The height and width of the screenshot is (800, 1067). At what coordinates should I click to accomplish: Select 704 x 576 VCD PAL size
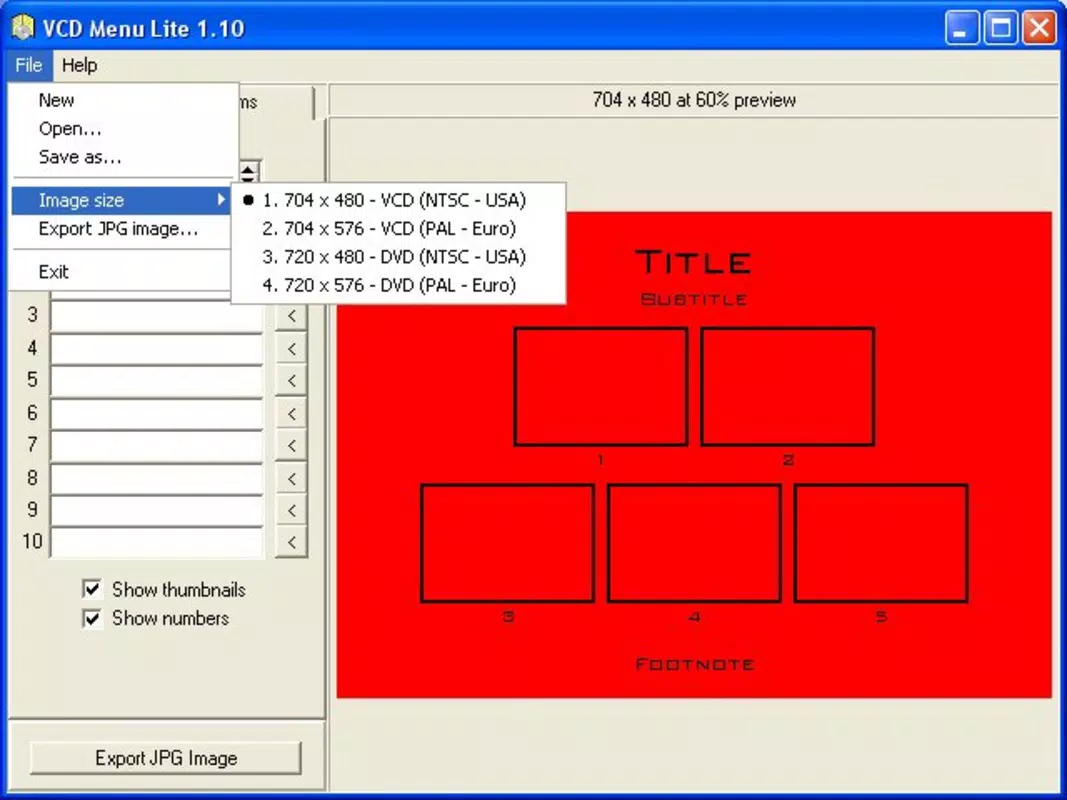(399, 229)
